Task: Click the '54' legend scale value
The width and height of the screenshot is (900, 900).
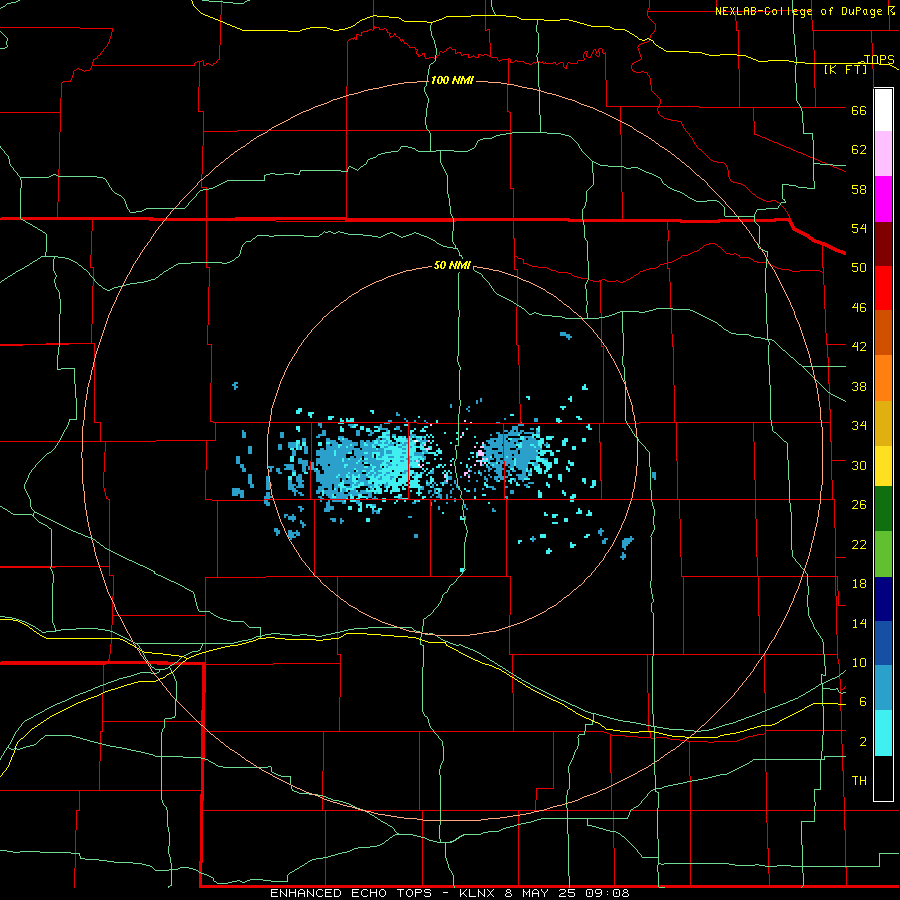Action: coord(859,228)
